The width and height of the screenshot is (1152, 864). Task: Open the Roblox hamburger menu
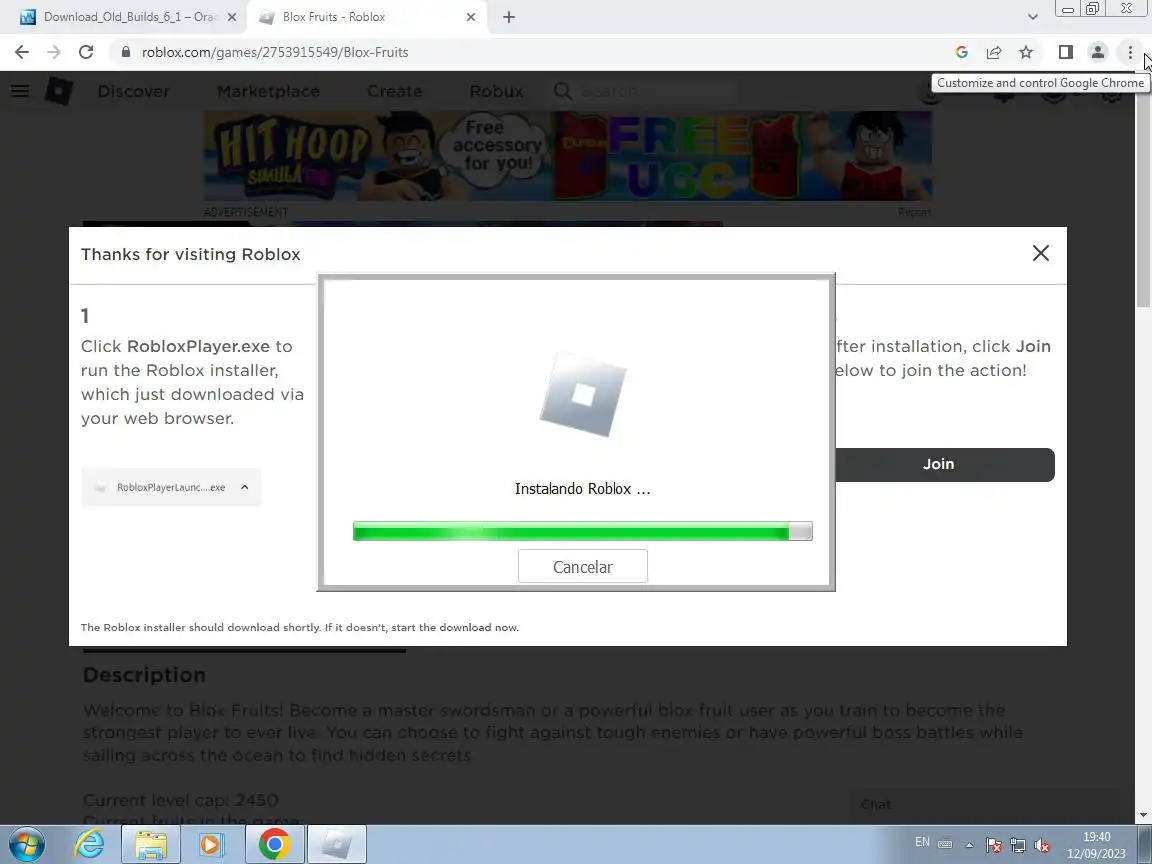tap(20, 91)
